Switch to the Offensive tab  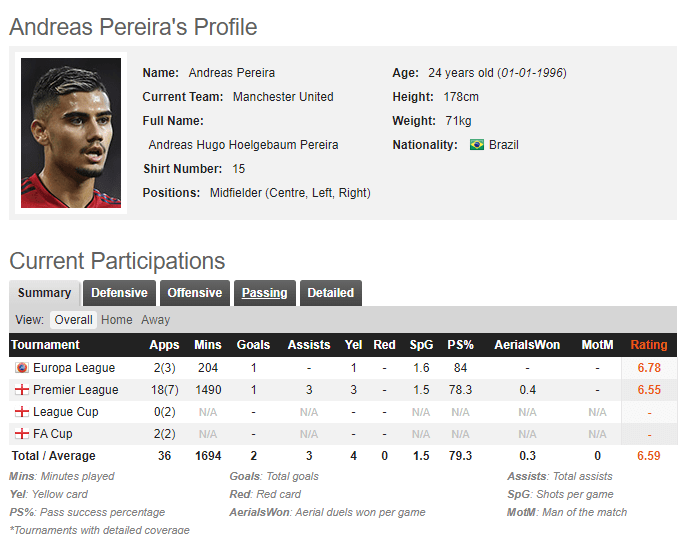pos(194,293)
